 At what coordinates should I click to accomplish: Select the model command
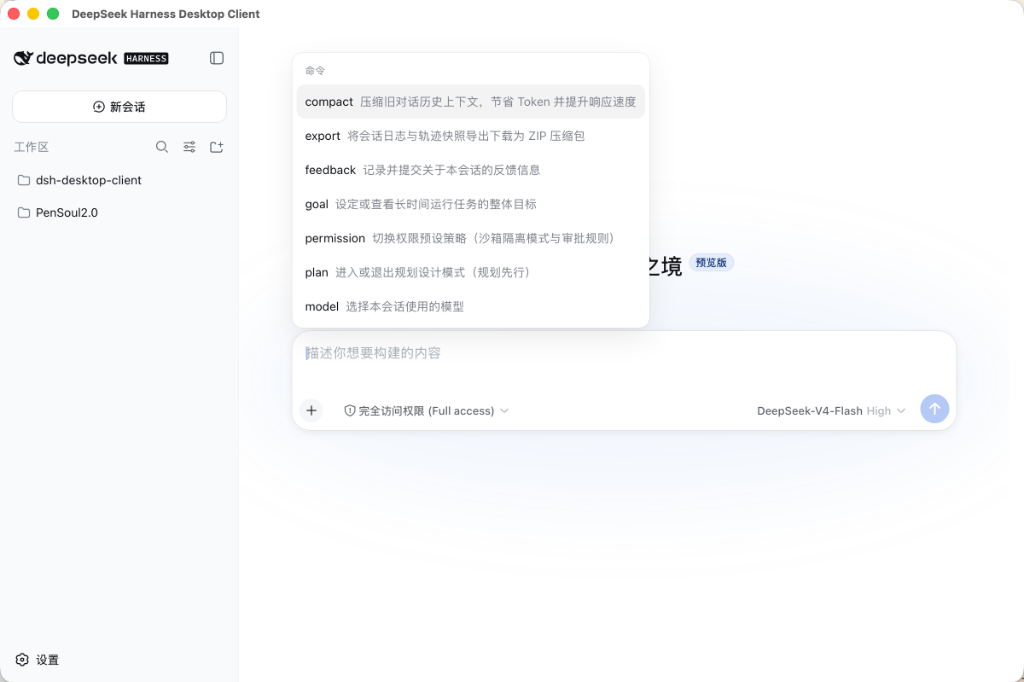pos(471,306)
